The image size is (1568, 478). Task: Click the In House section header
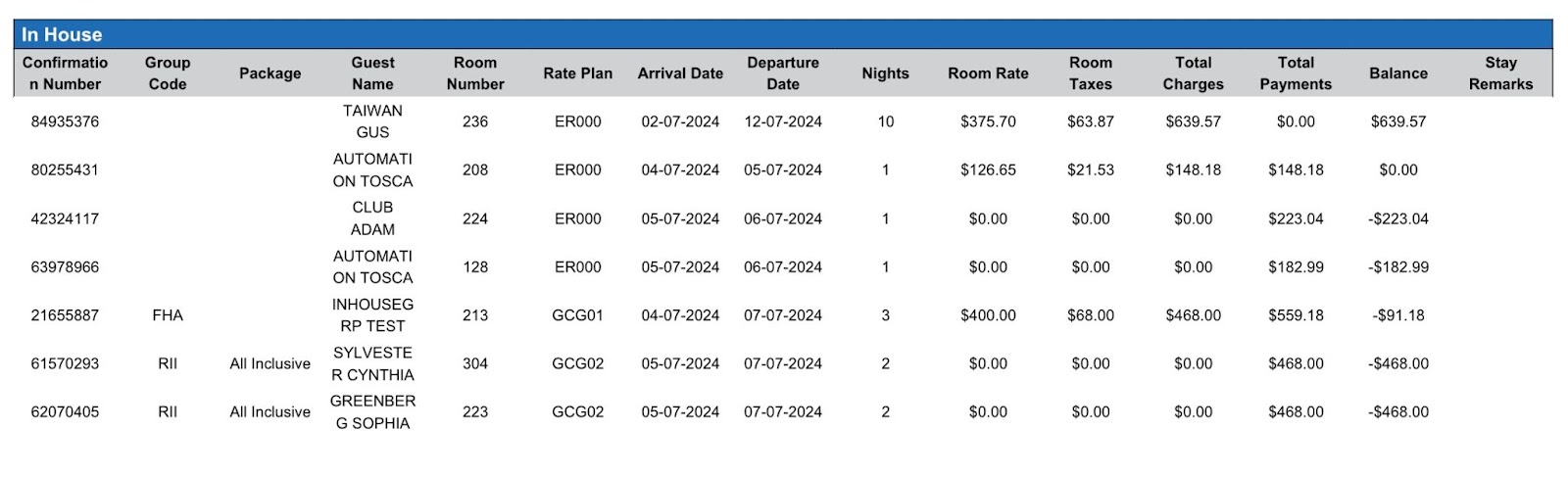(62, 34)
